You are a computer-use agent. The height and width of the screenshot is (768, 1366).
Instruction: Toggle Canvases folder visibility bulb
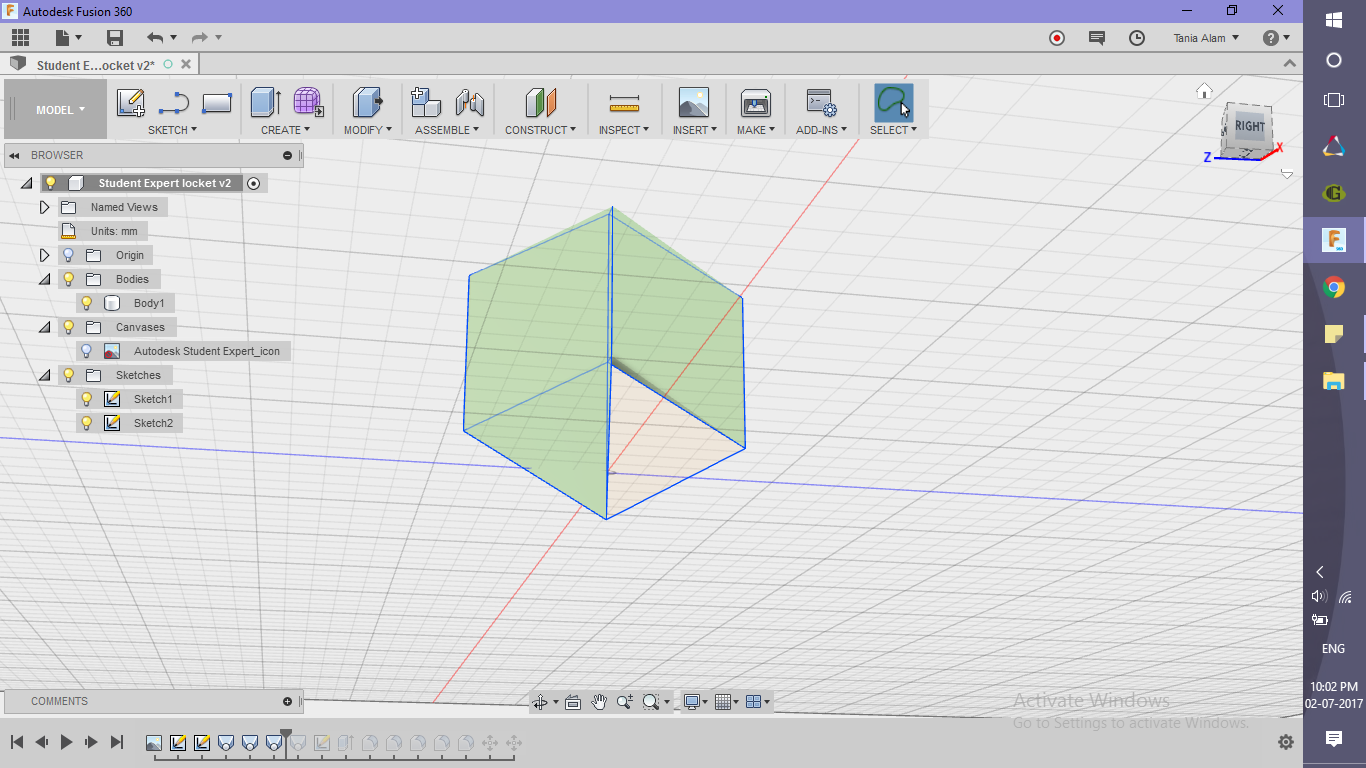[68, 327]
